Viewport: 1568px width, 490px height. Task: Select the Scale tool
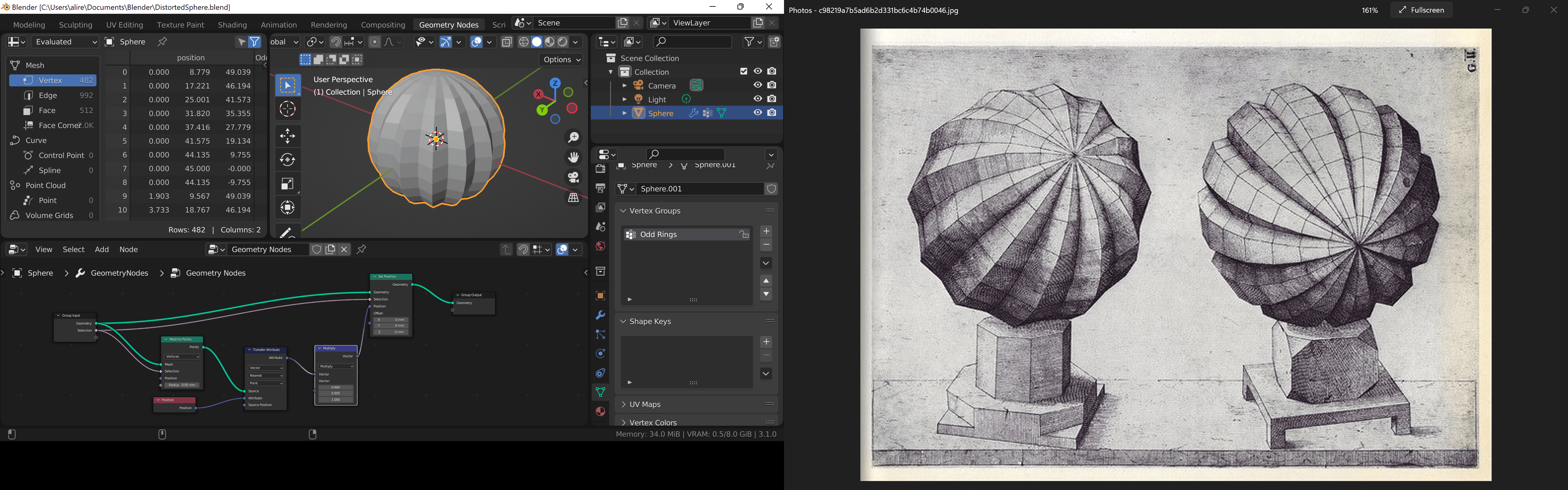pos(287,184)
